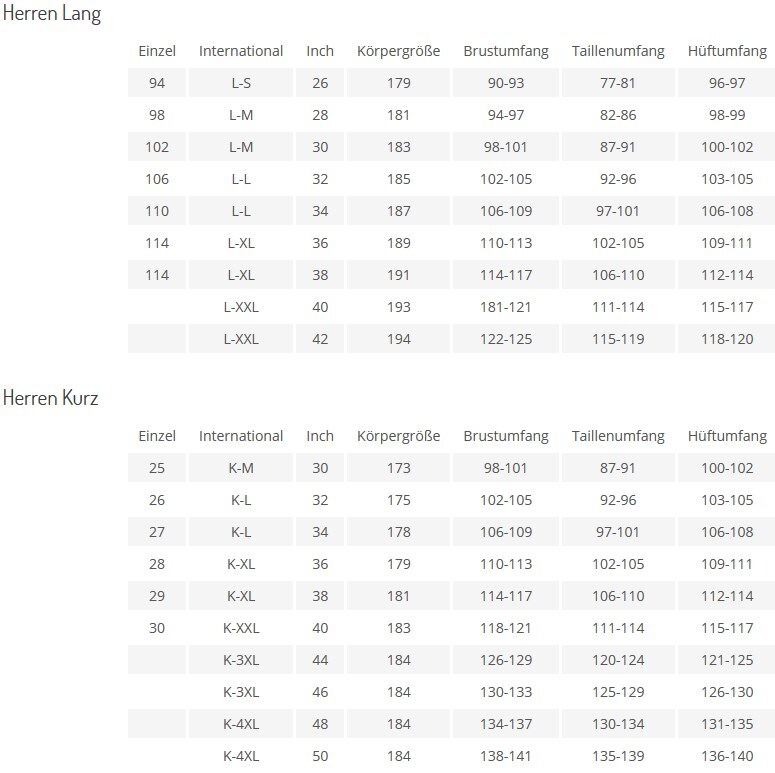Select the Einzel 106 cell
This screenshot has width=775, height=773.
point(157,179)
